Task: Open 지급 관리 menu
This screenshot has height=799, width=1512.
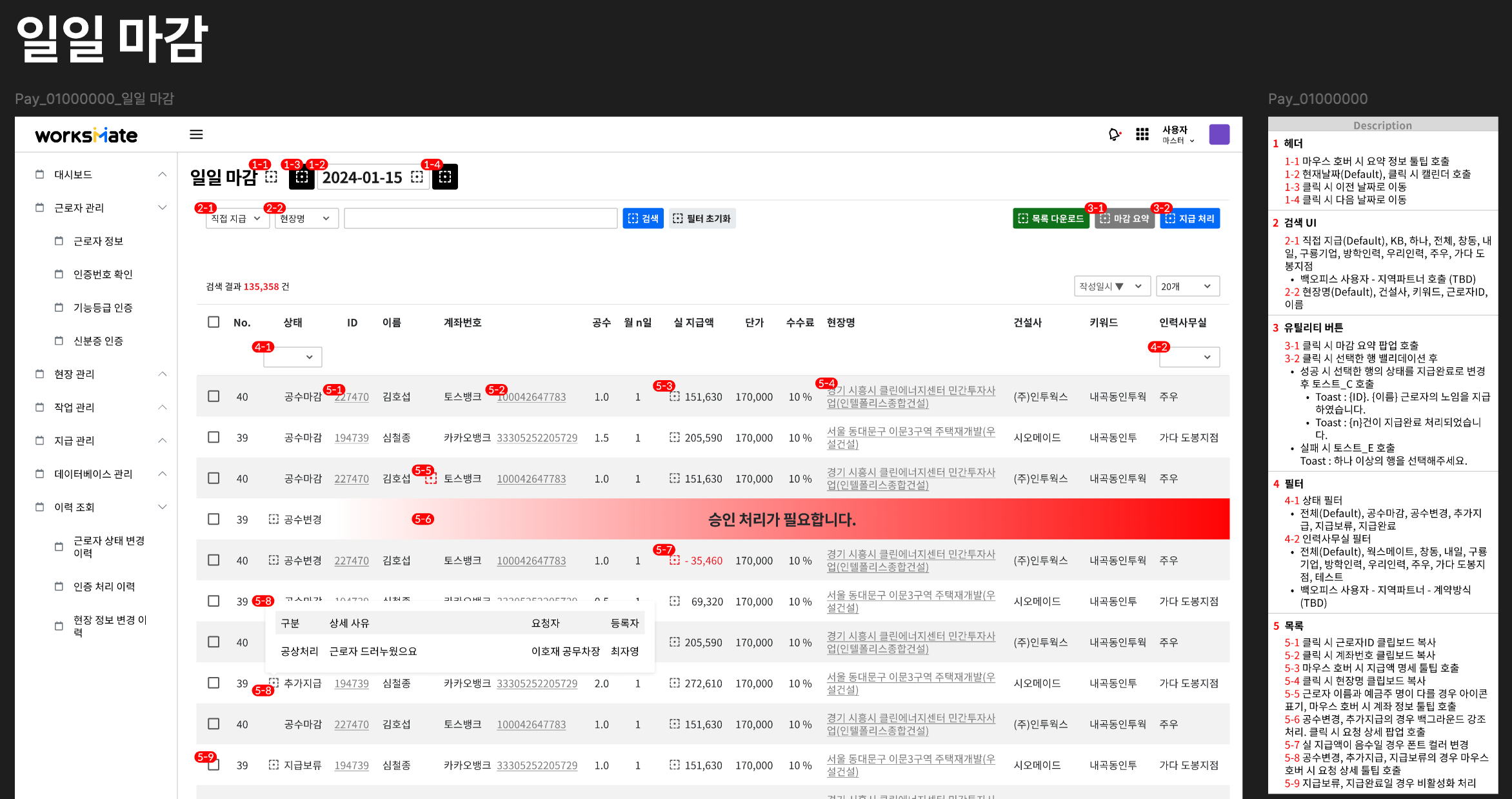Action: [x=74, y=440]
